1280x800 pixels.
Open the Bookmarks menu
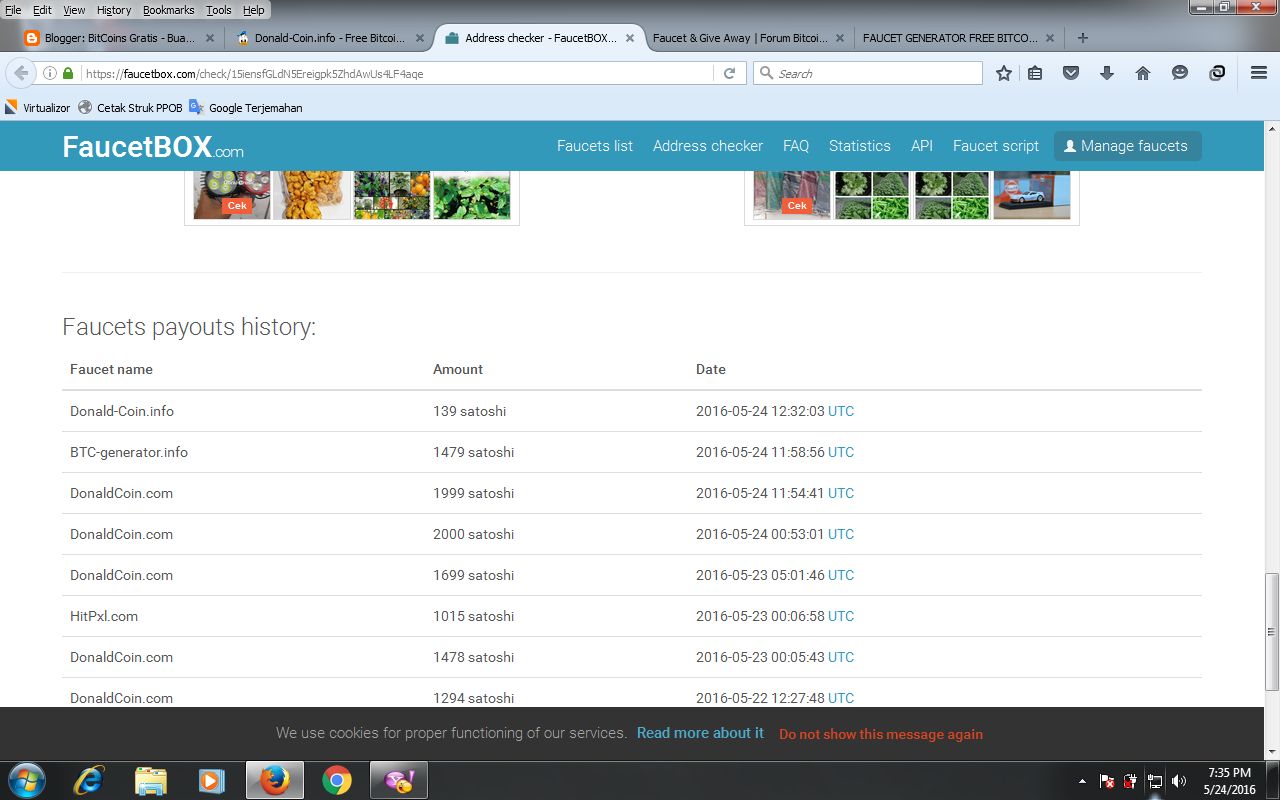click(169, 10)
